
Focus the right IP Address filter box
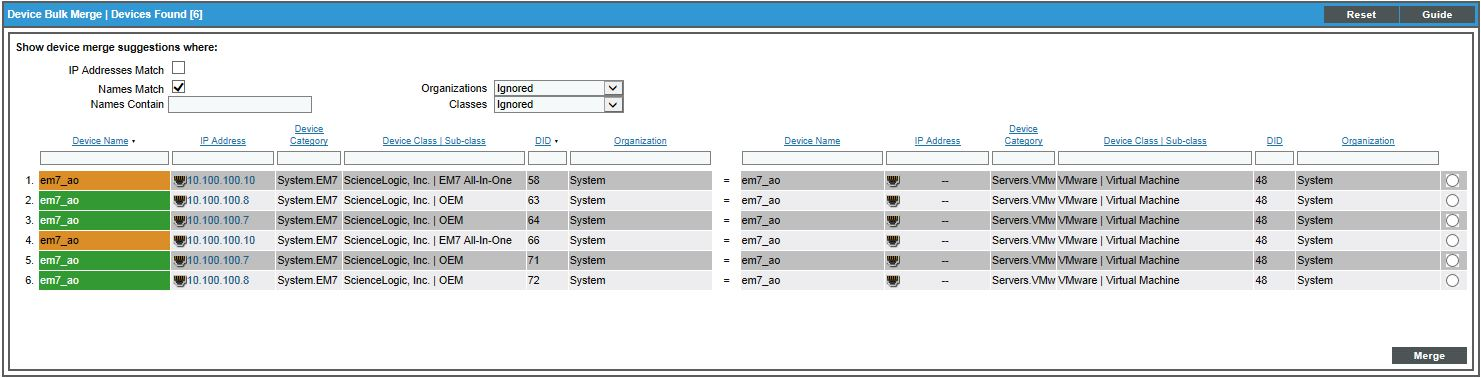937,158
